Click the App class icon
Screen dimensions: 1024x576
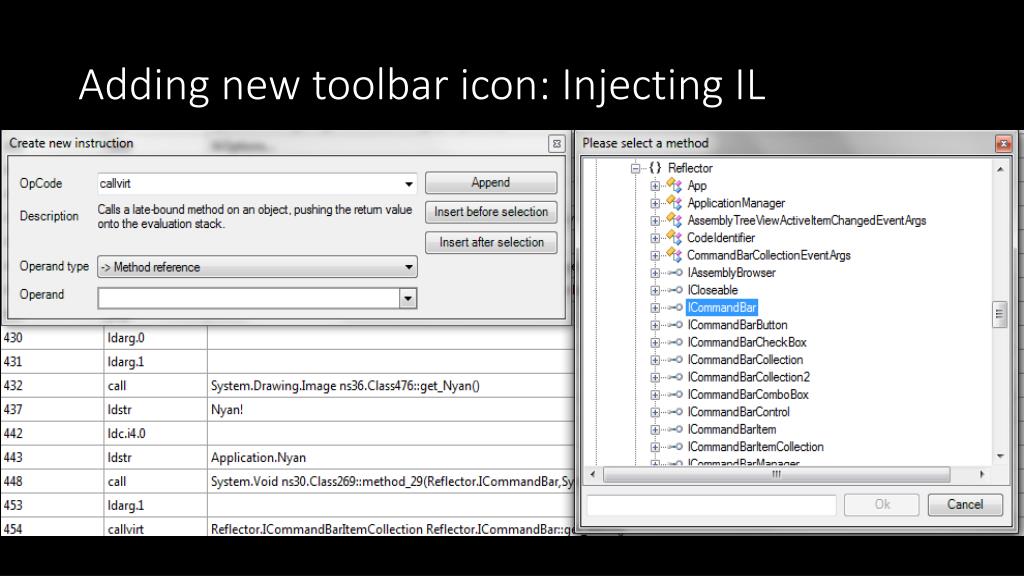click(x=674, y=185)
